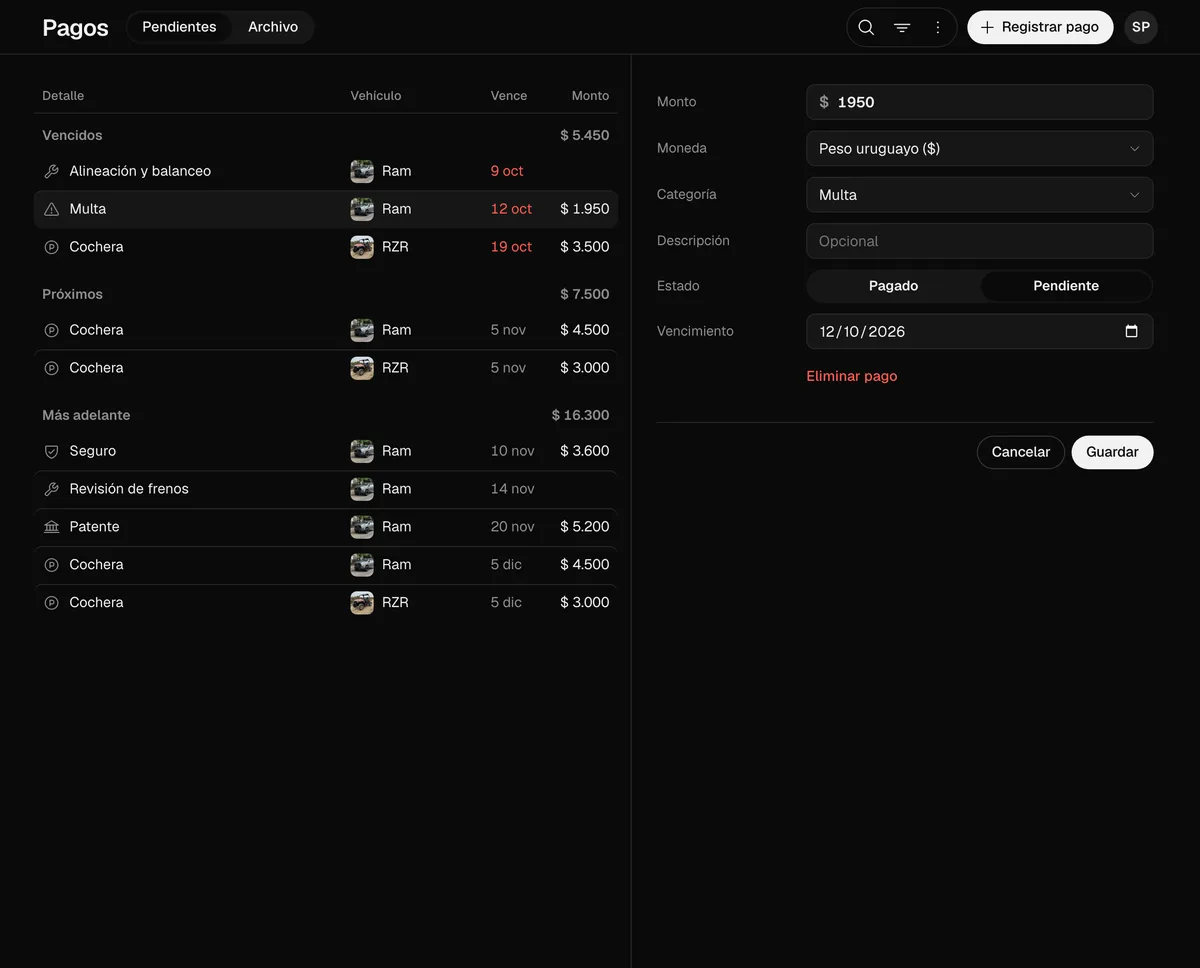Select the Seguro row text

pos(93,451)
